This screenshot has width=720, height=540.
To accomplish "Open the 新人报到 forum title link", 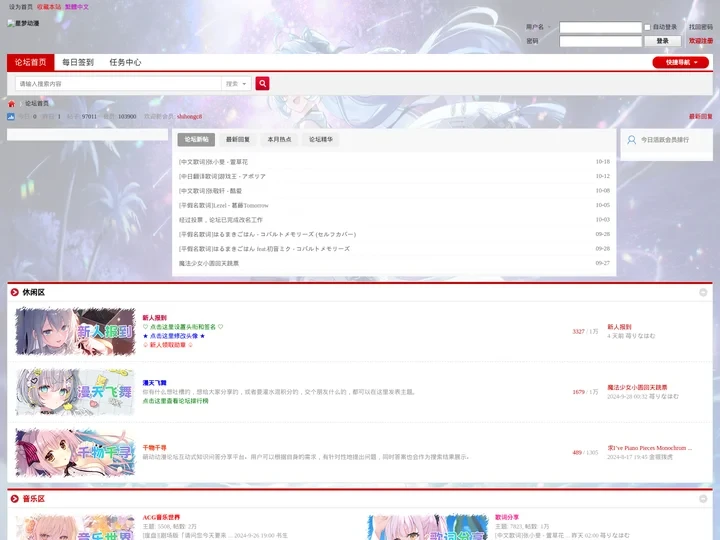I will coord(154,318).
